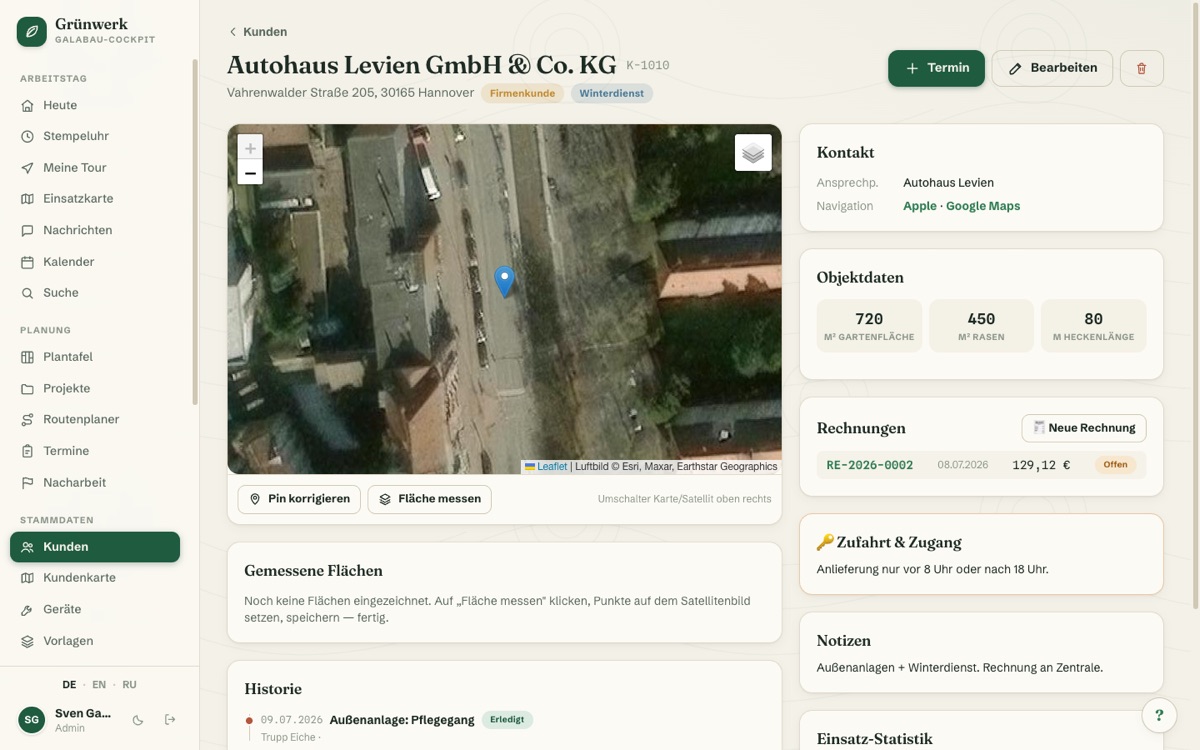Open Suche in the sidebar
This screenshot has height=750, width=1200.
click(x=95, y=293)
